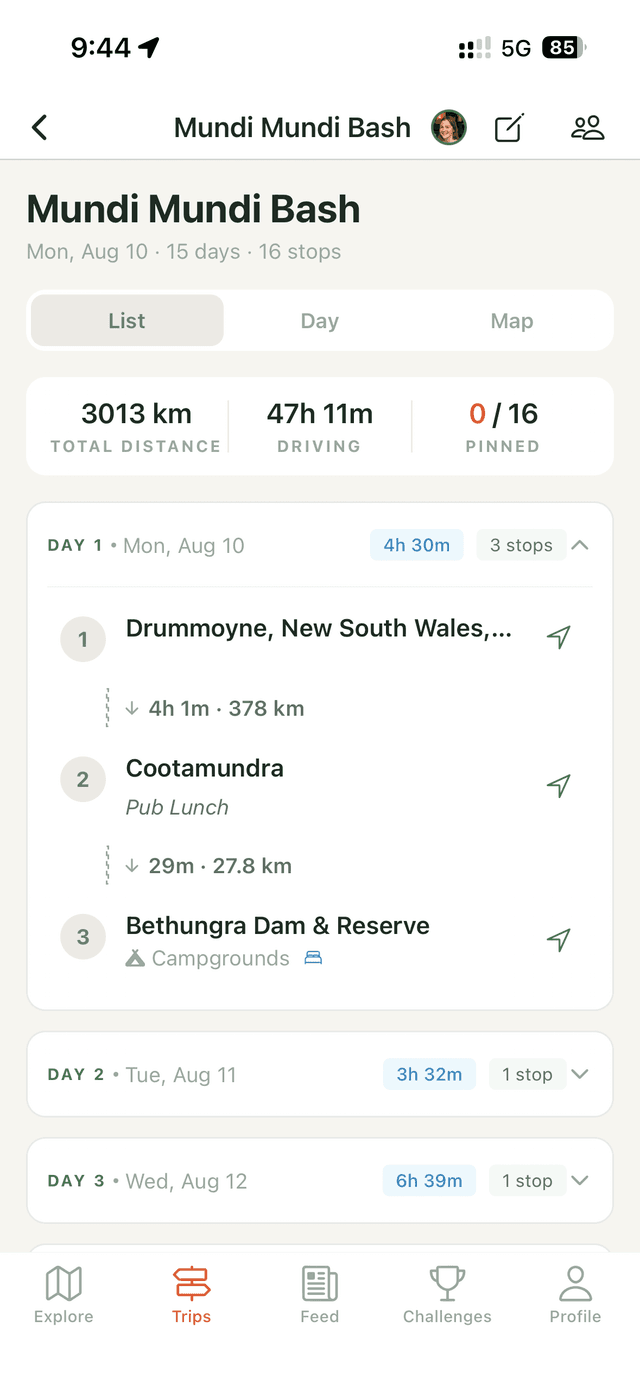Open the Explore map icon
This screenshot has height=1387, width=640.
64,1294
